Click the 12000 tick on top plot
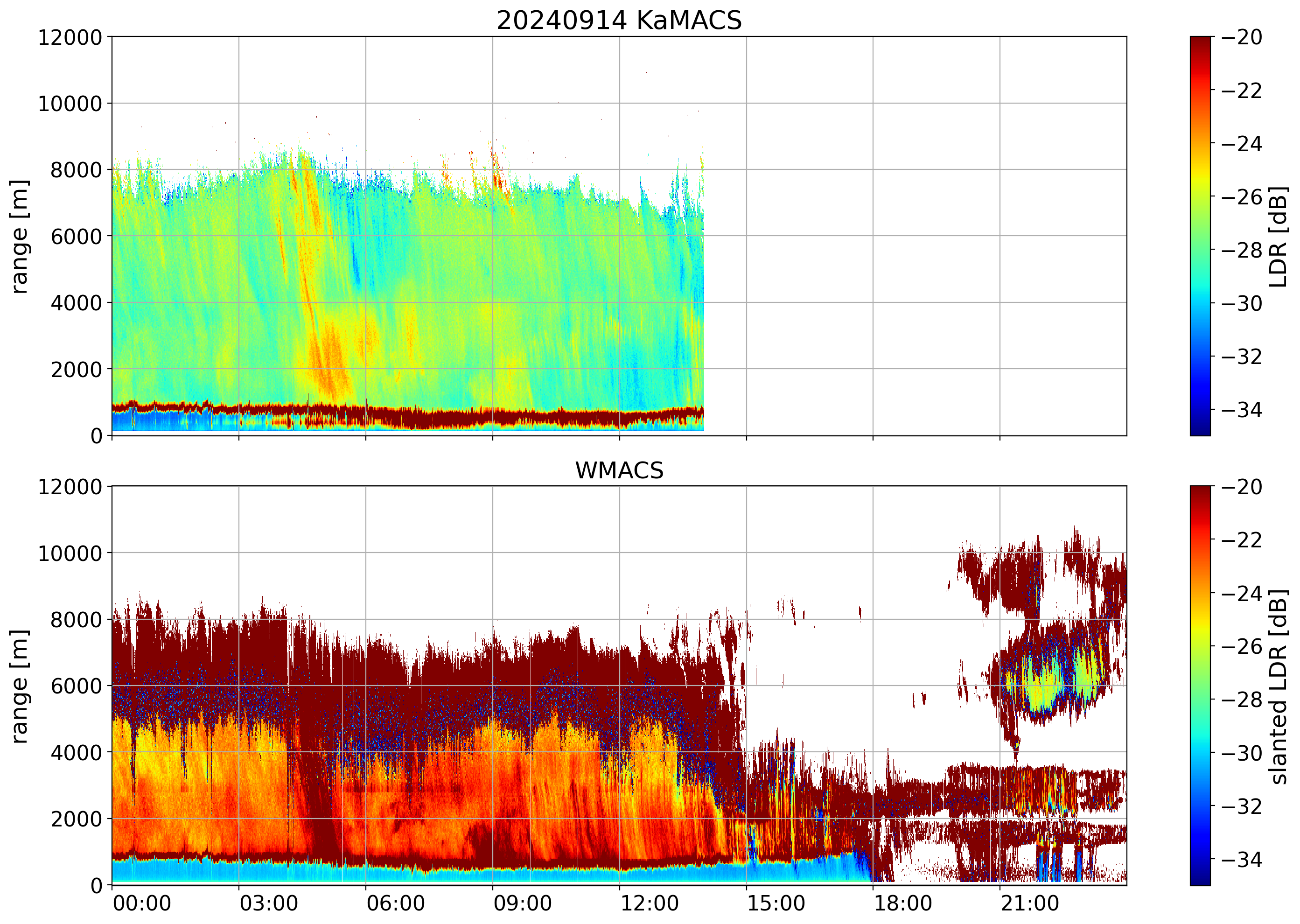The width and height of the screenshot is (1300, 924). [x=70, y=37]
